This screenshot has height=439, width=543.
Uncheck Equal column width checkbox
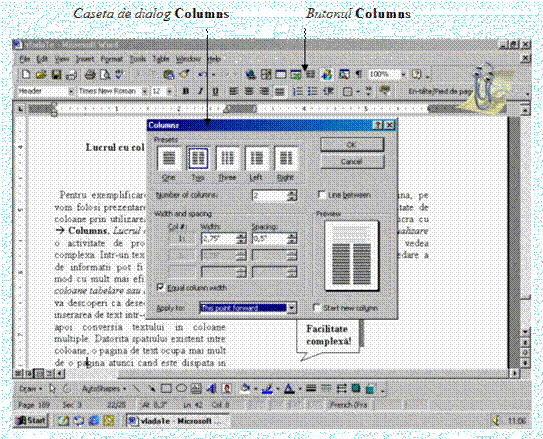tap(161, 287)
